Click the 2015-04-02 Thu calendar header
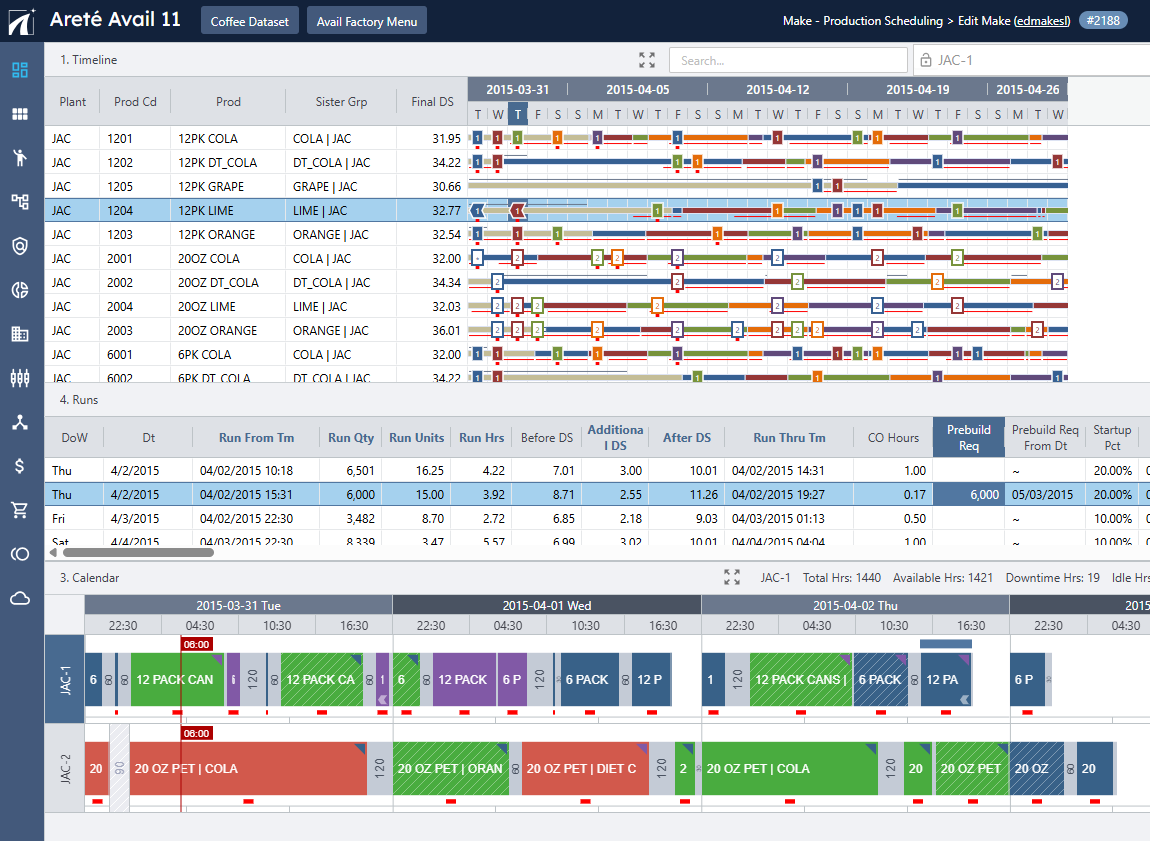1150x841 pixels. point(855,606)
